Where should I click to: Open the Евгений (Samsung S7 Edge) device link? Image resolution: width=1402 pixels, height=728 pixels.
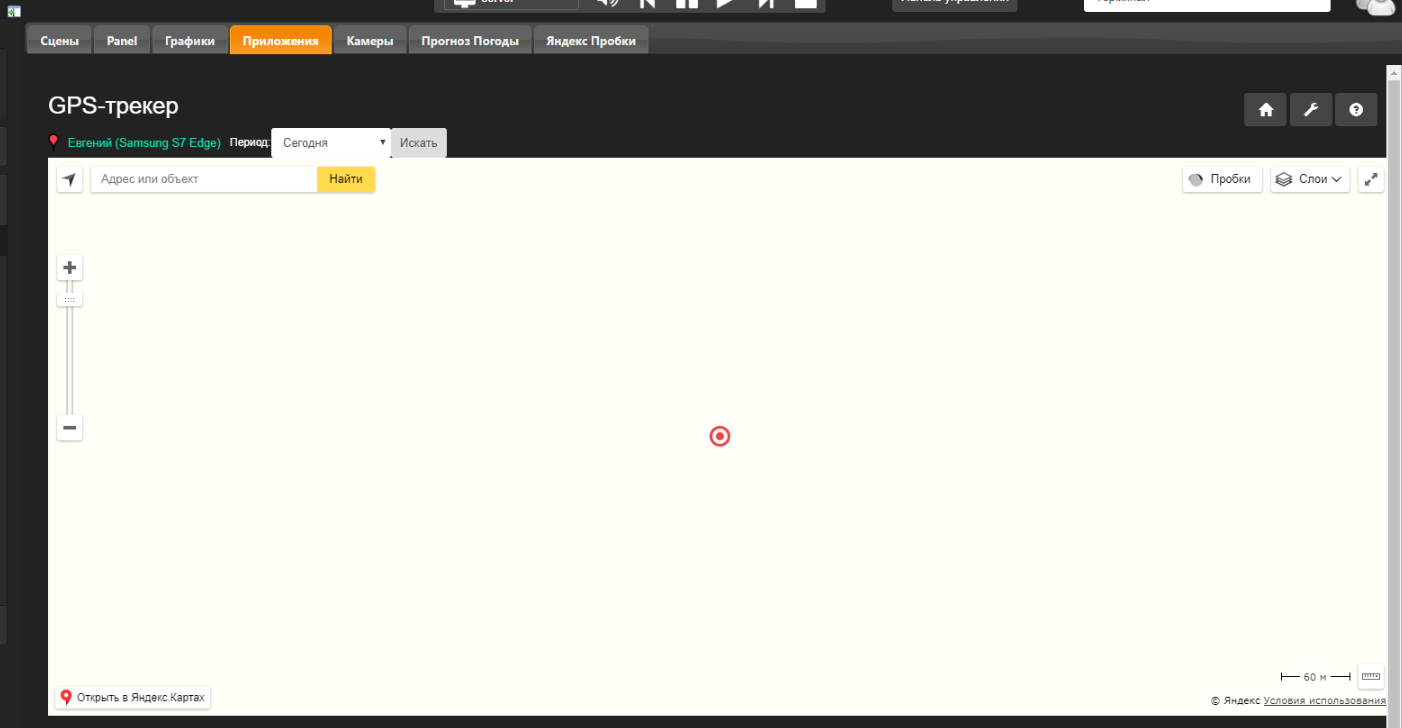144,143
